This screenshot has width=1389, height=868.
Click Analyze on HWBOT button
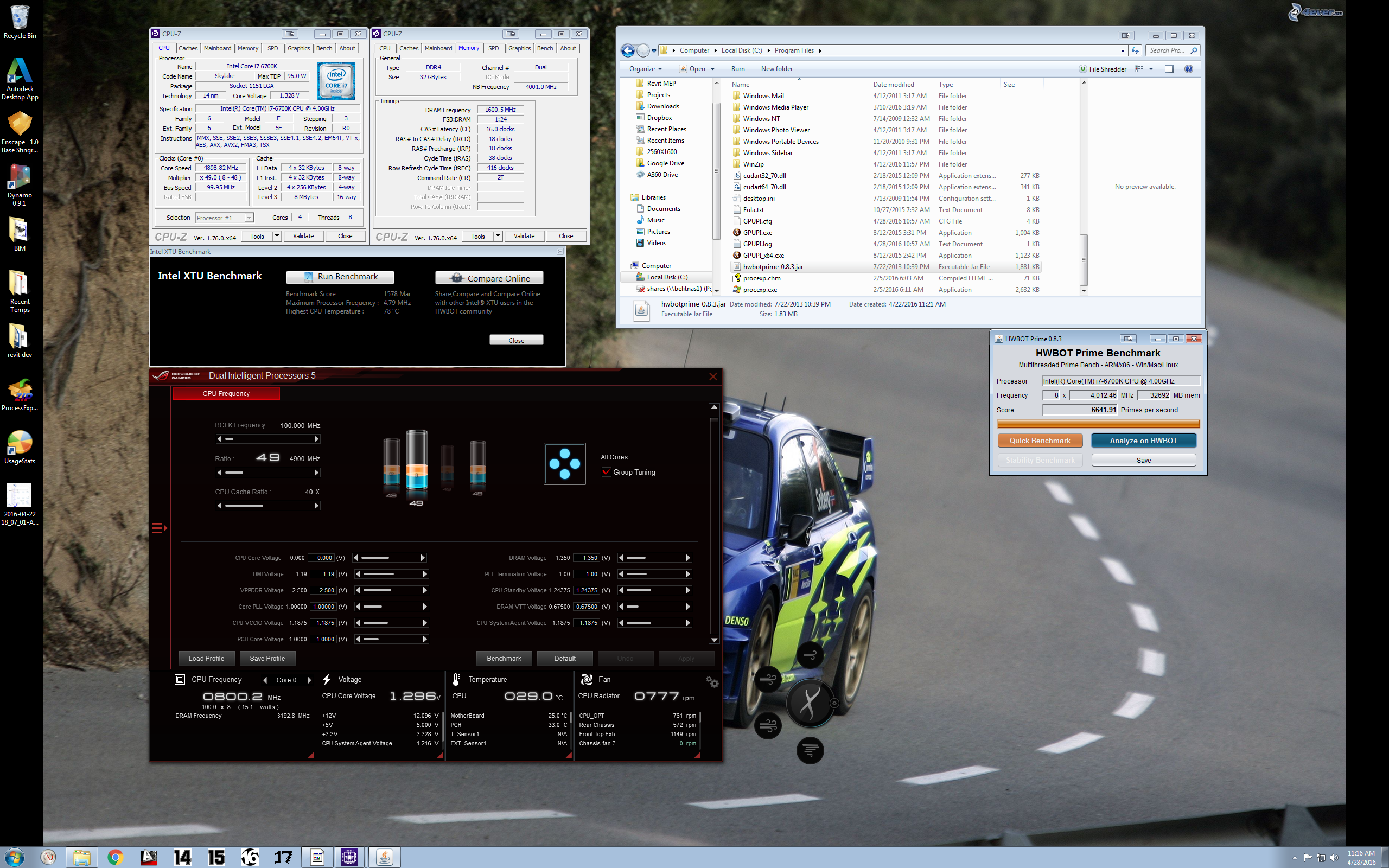(x=1143, y=441)
